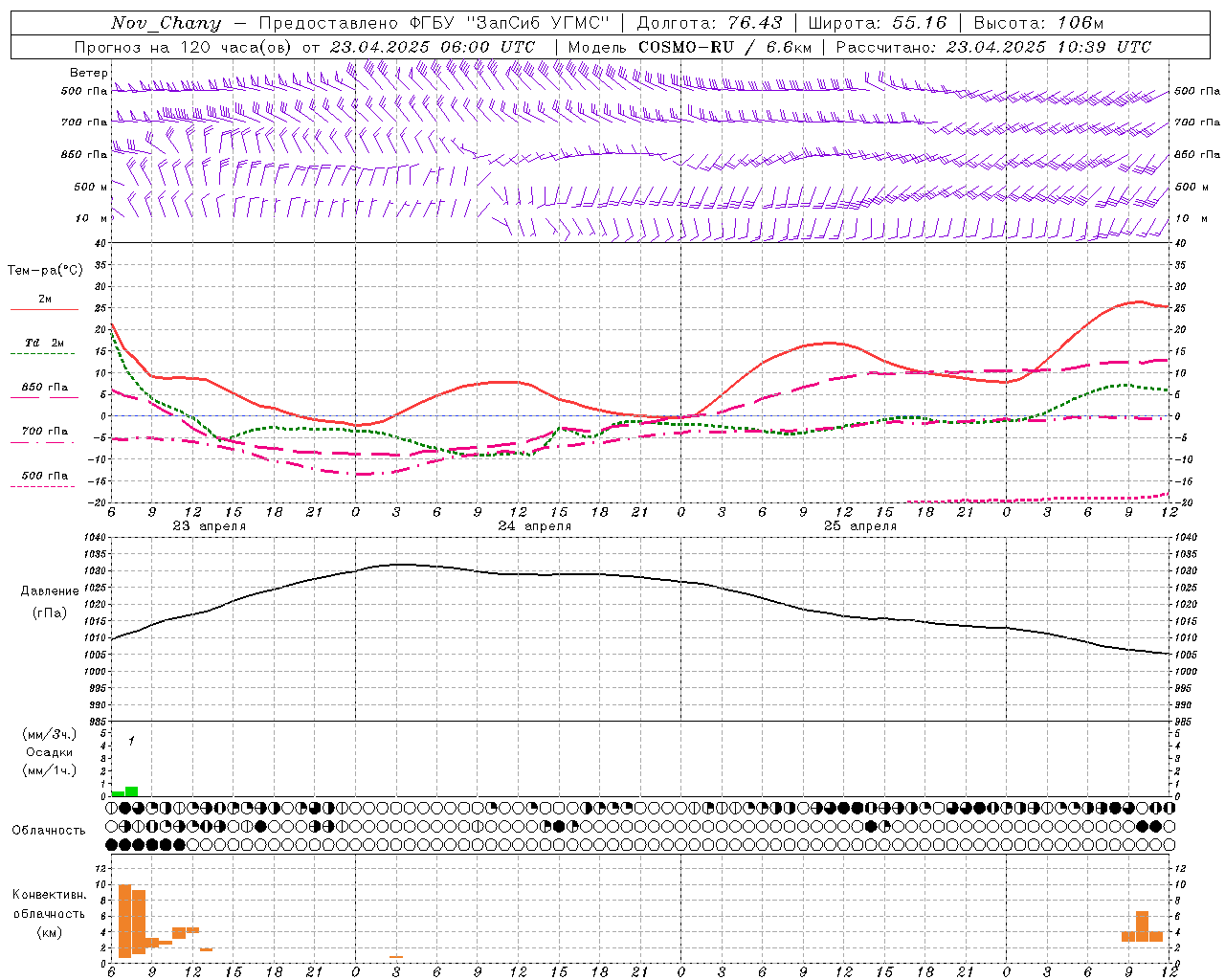Click the taller green precipitation bar
Viewport: 1225px width, 980px height.
pyautogui.click(x=132, y=791)
